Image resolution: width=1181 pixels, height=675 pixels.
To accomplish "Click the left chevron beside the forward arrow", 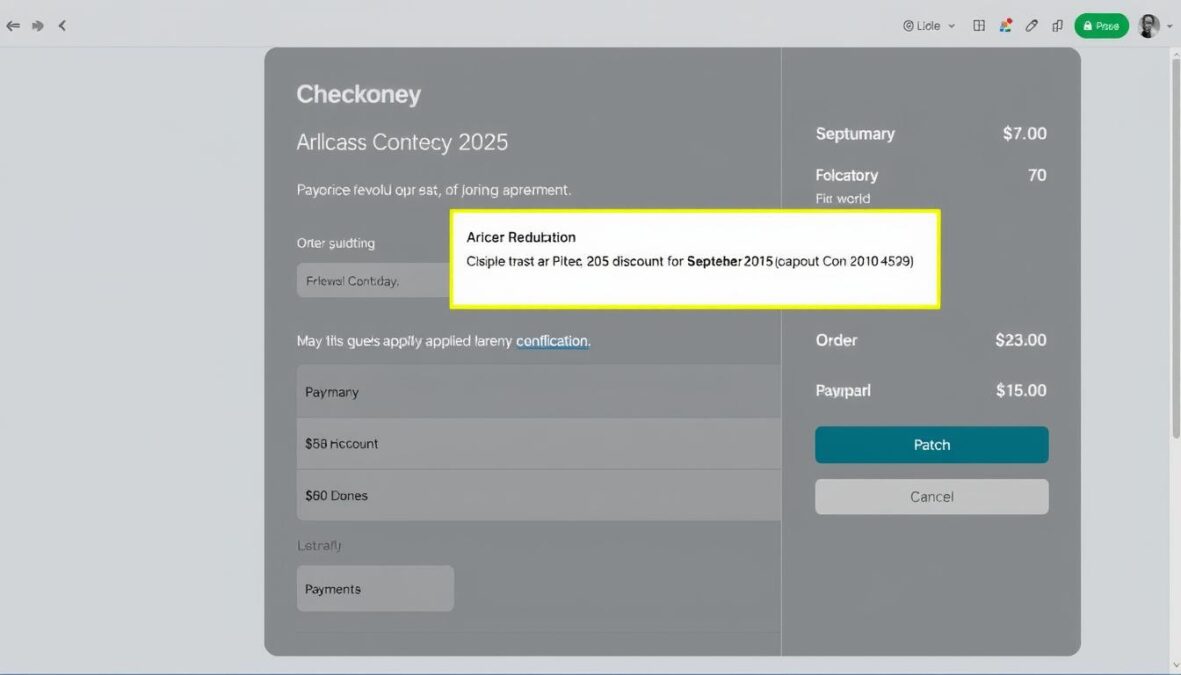I will tap(62, 25).
